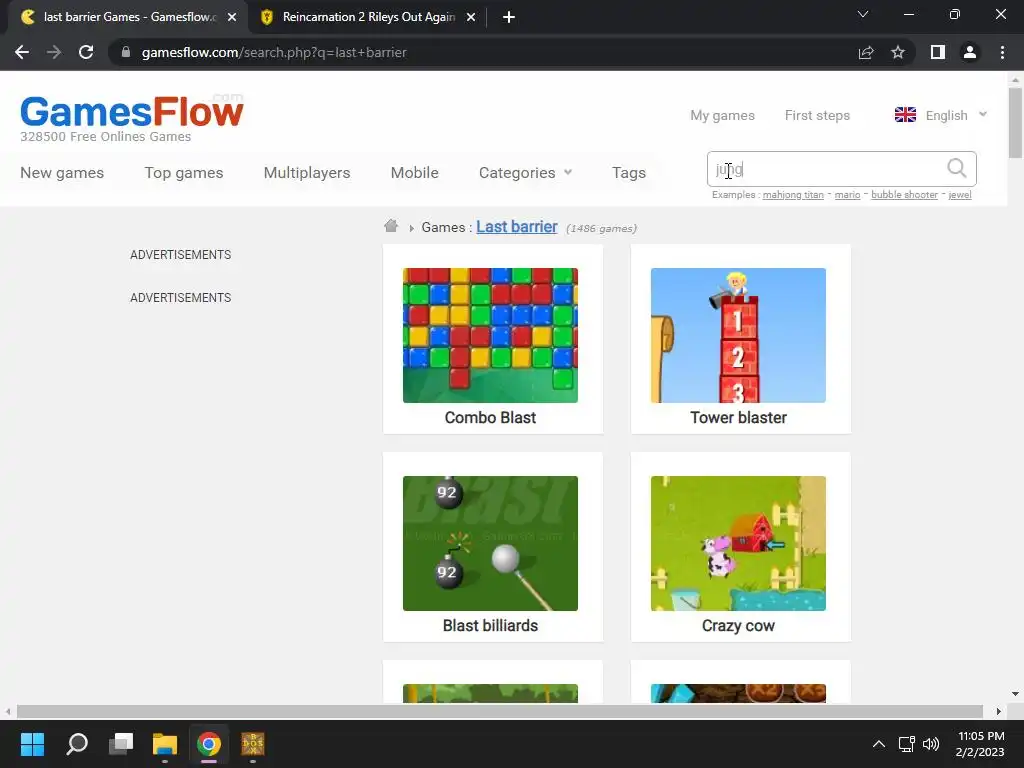This screenshot has width=1024, height=768.
Task: Open Tags page
Action: point(629,172)
